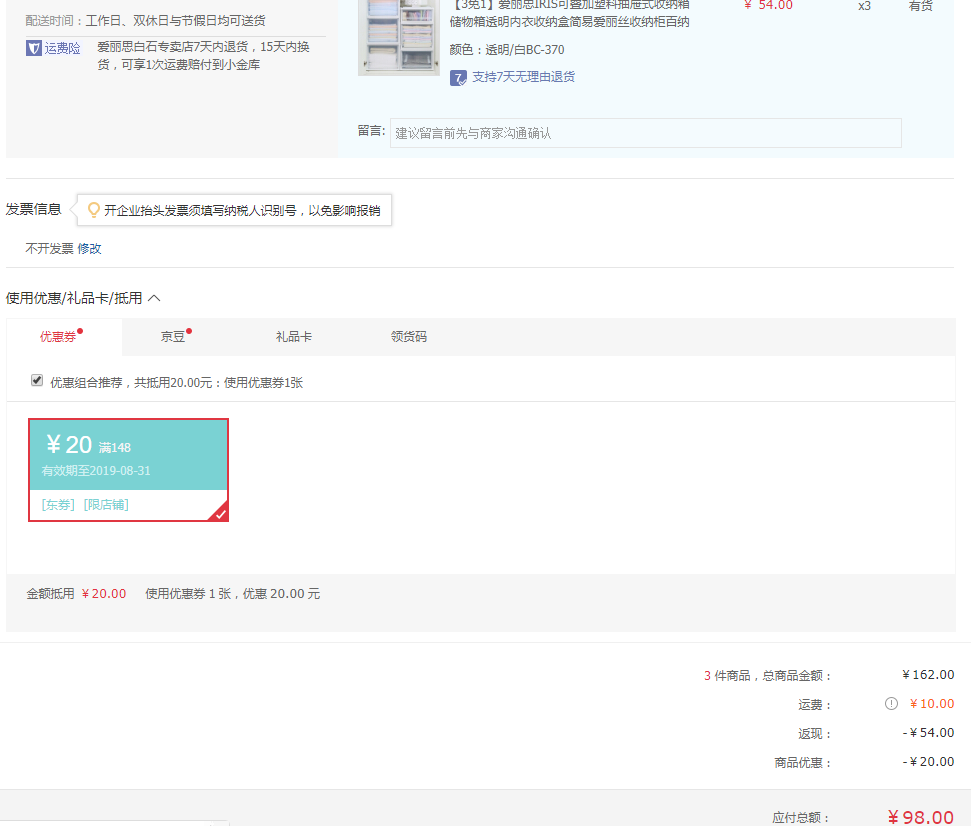This screenshot has width=971, height=826.
Task: Click the 修改 invoice link
Action: (89, 248)
